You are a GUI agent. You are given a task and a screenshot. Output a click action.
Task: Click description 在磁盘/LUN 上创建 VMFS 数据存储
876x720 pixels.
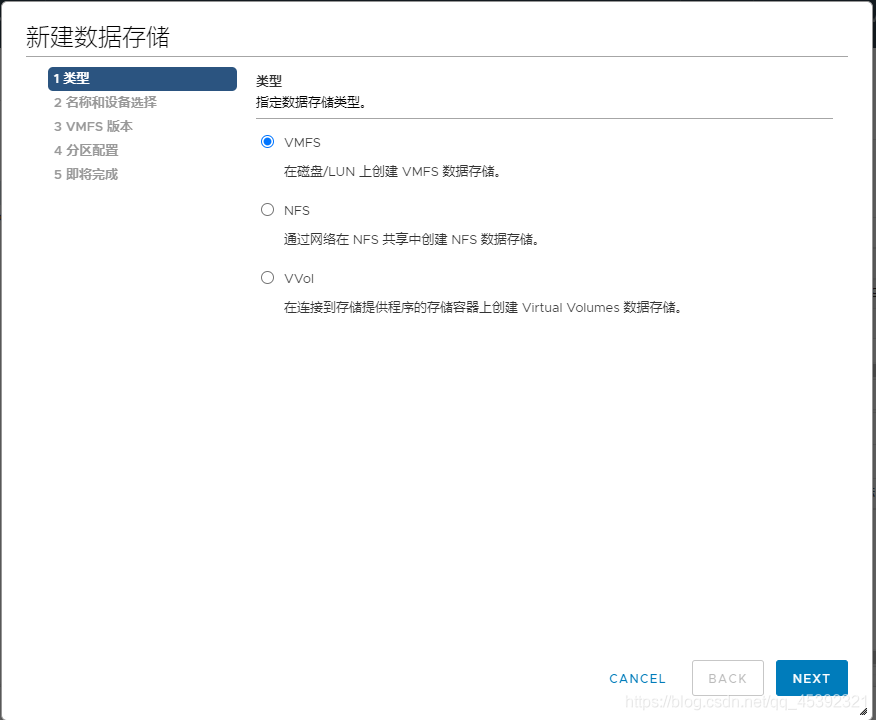392,171
